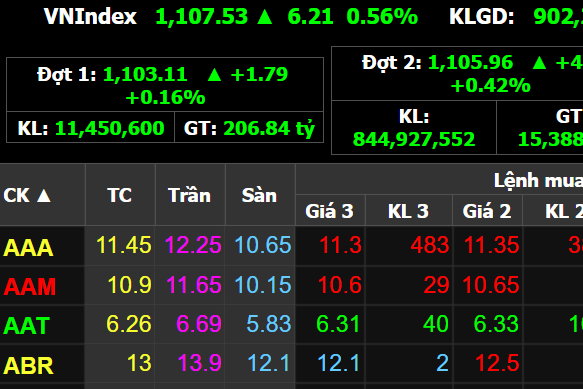Click AAM bid price 10.6
Image resolution: width=583 pixels, height=389 pixels.
(x=340, y=285)
